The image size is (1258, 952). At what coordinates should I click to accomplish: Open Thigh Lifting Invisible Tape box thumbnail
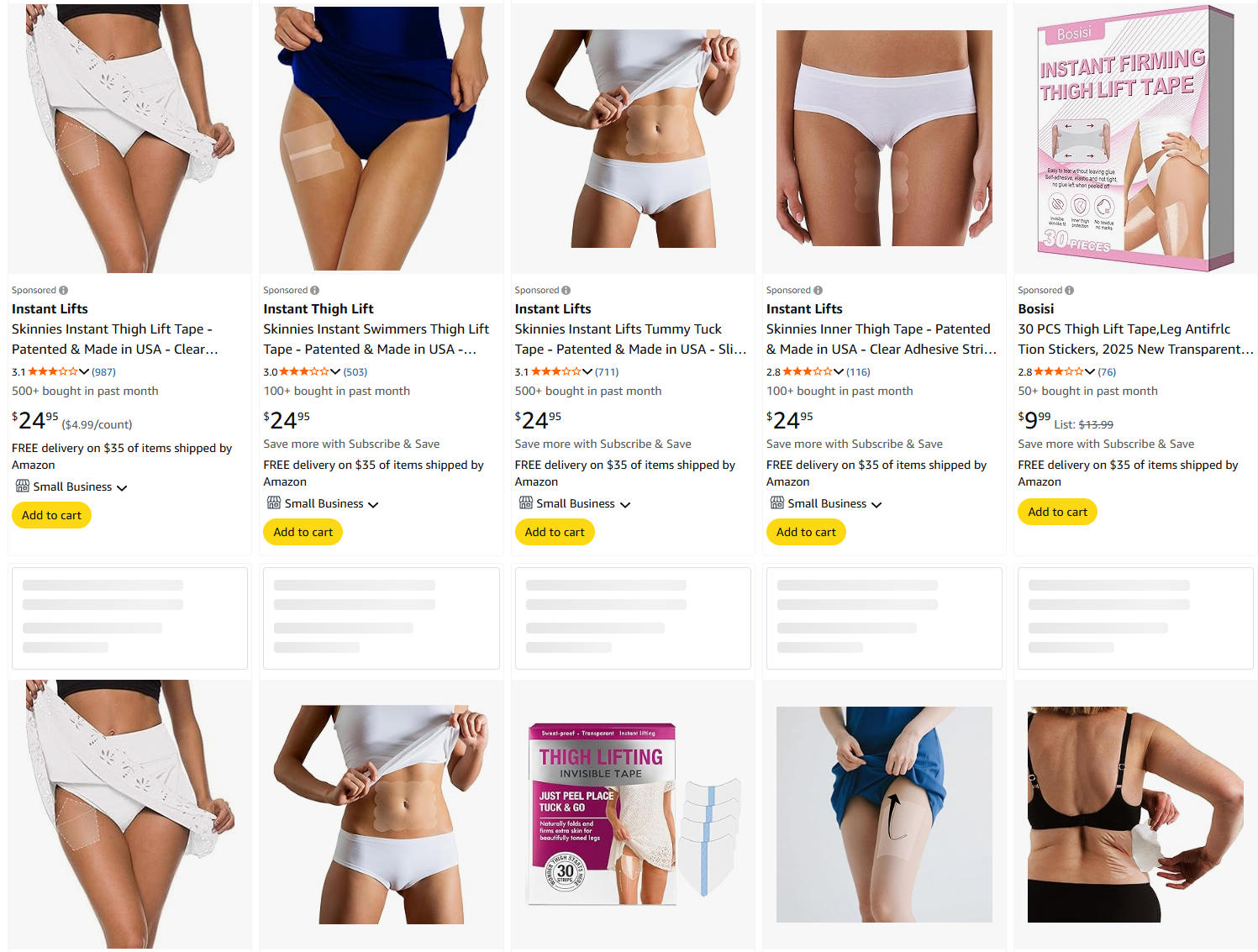tap(632, 814)
